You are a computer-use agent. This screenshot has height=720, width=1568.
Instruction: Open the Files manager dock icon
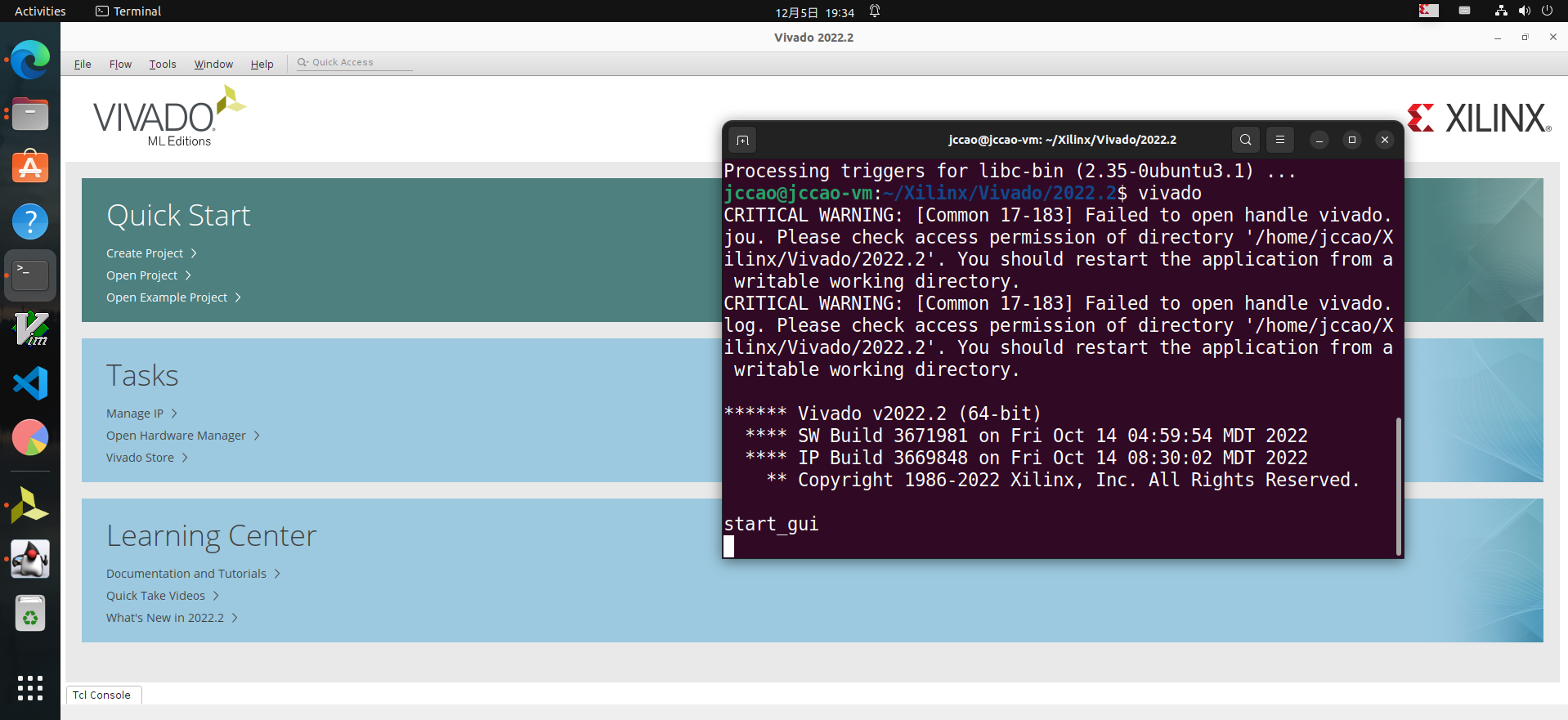point(30,114)
